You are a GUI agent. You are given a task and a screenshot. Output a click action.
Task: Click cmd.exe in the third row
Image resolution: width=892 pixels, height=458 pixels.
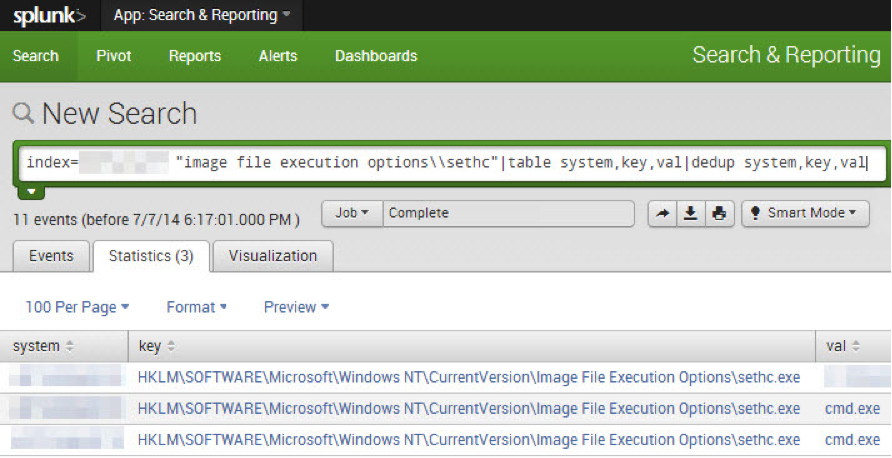pyautogui.click(x=852, y=440)
